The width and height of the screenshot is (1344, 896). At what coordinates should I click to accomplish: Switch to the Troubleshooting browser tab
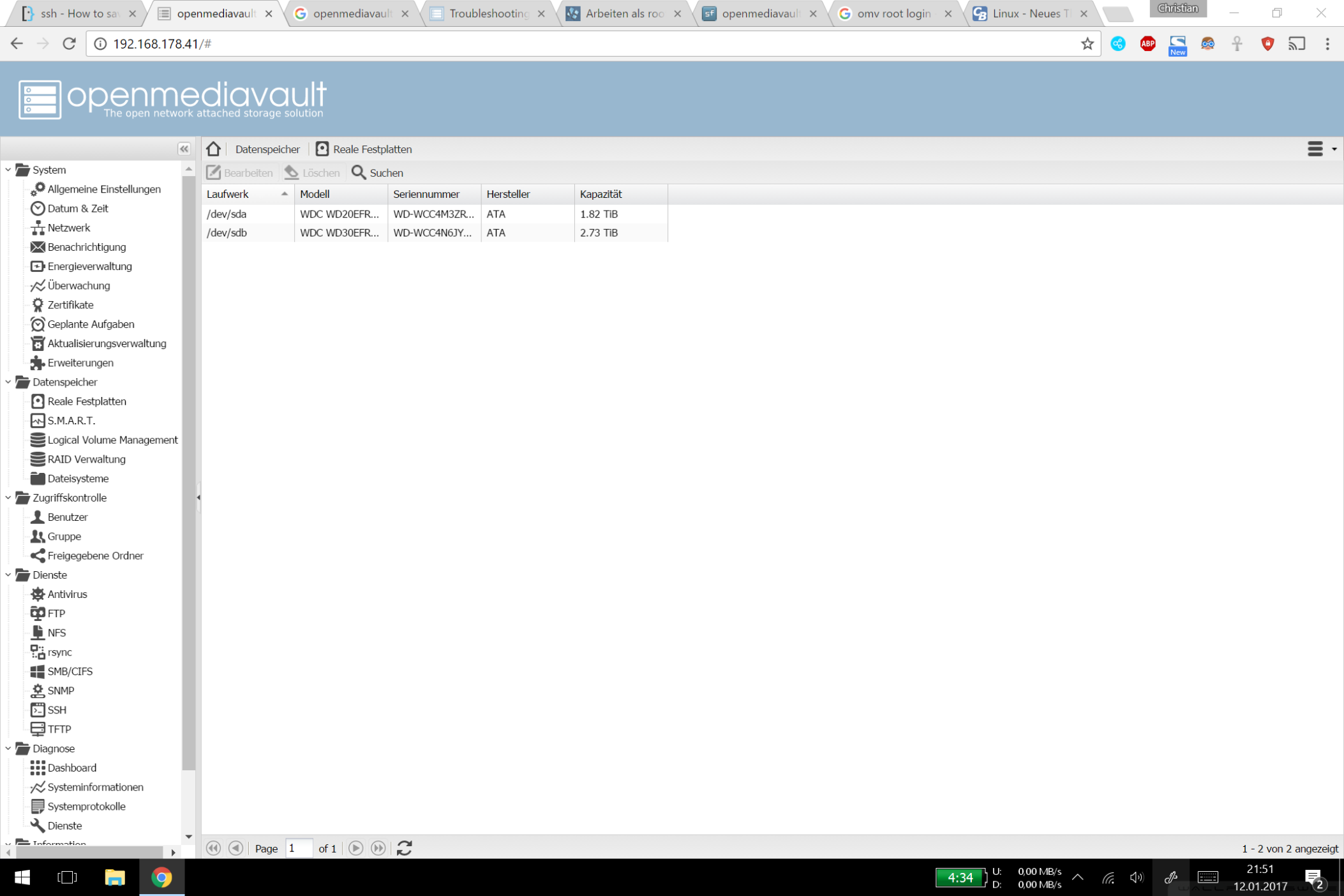(x=488, y=13)
